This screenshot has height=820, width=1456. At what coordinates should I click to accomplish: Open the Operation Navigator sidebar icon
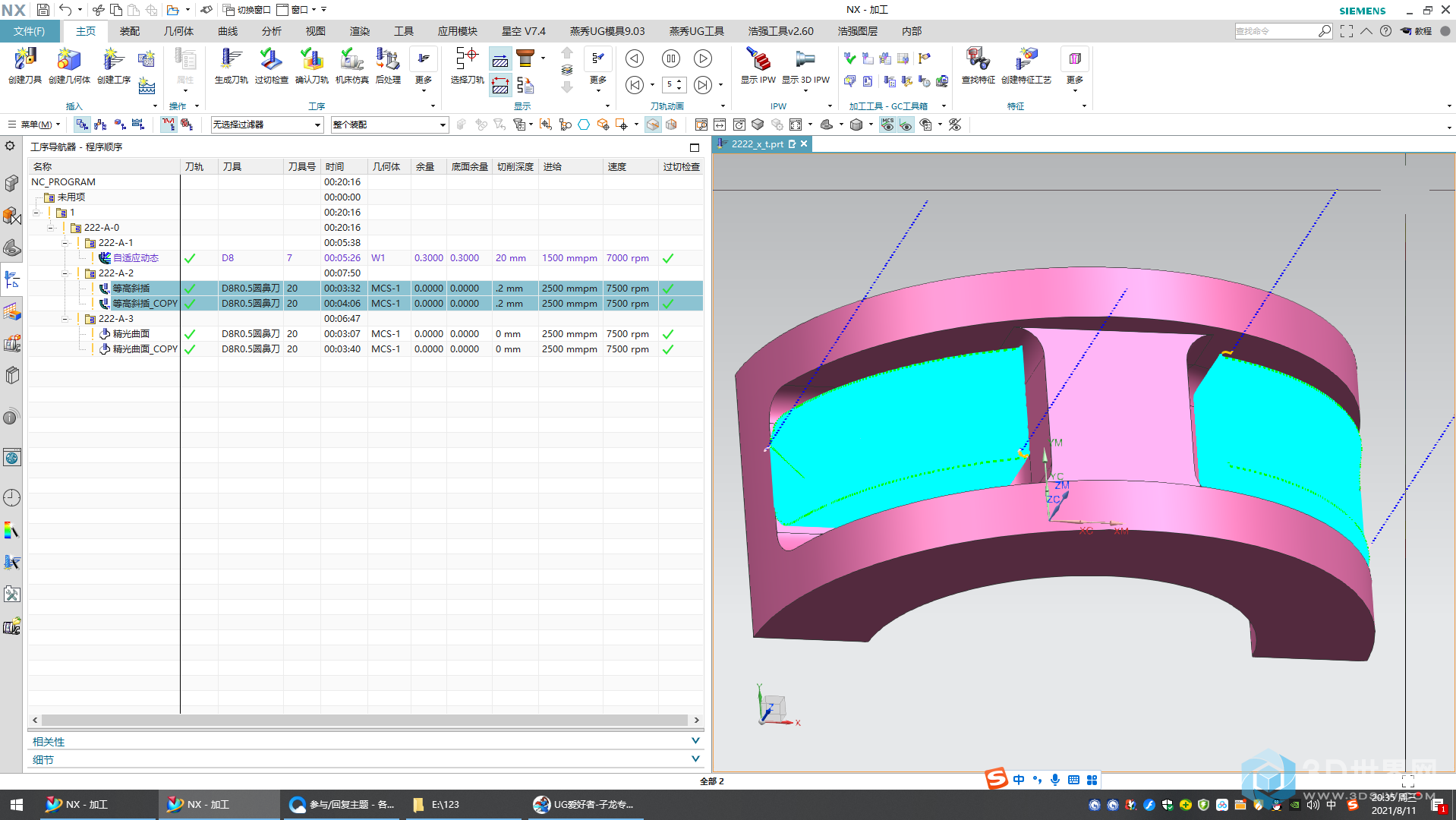point(11,280)
